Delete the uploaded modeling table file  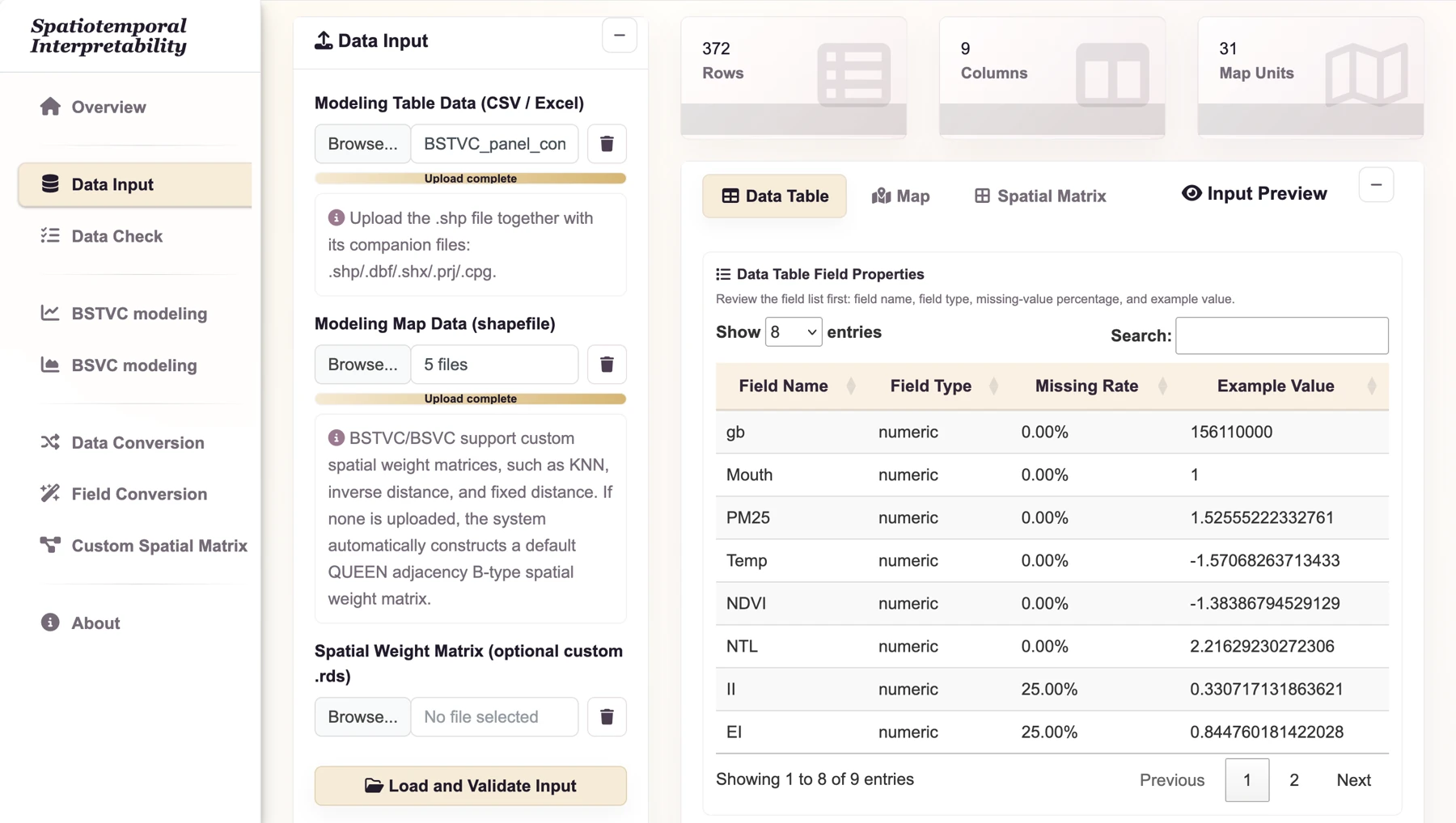click(607, 144)
